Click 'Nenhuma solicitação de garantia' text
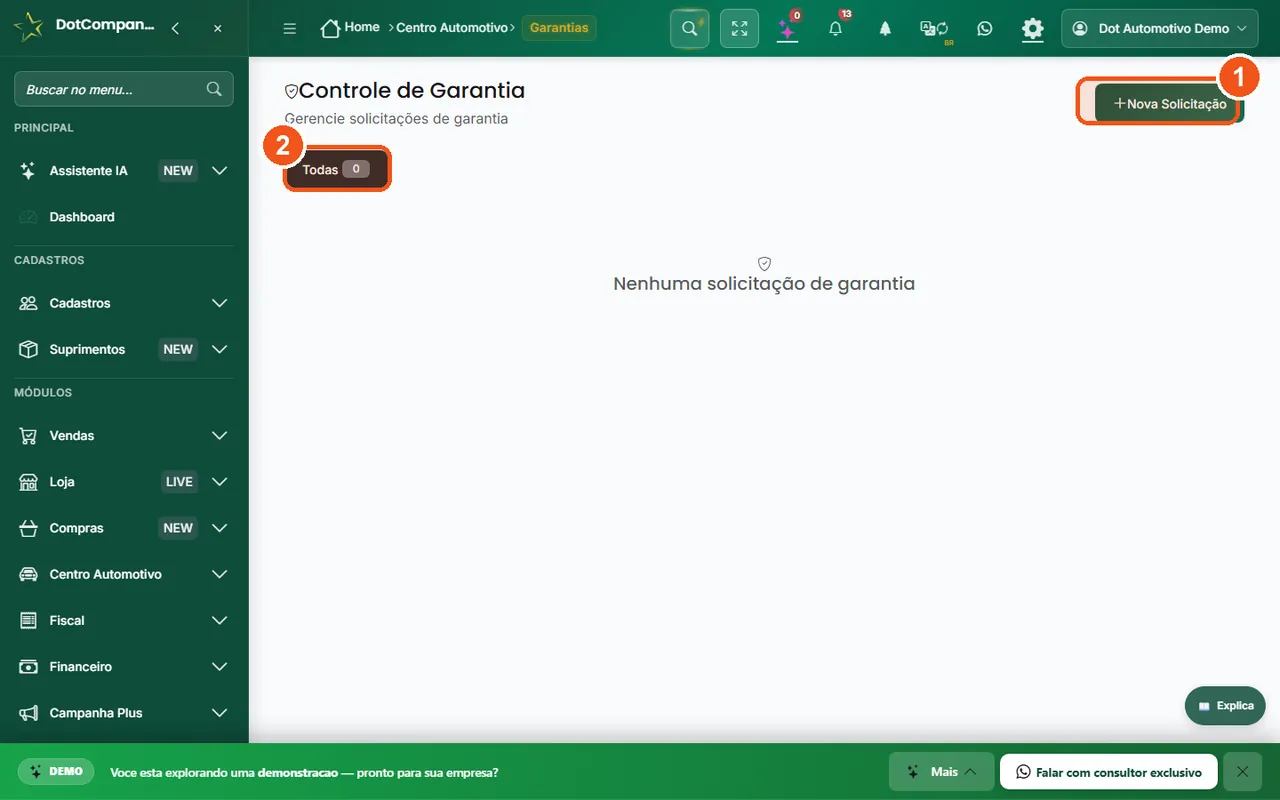 coord(764,284)
